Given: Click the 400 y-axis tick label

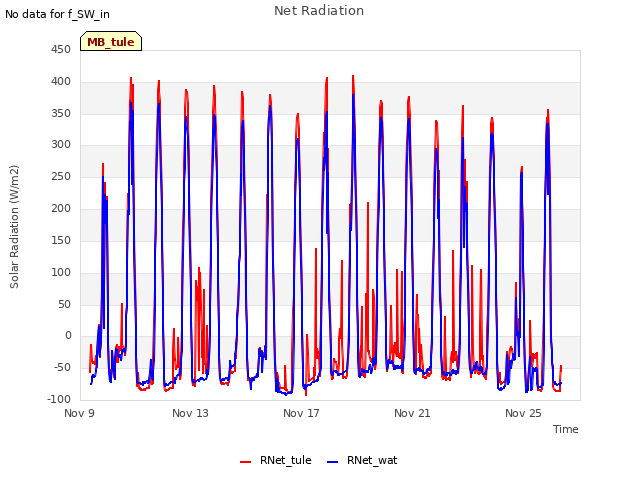Looking at the screenshot, I should (x=61, y=82).
